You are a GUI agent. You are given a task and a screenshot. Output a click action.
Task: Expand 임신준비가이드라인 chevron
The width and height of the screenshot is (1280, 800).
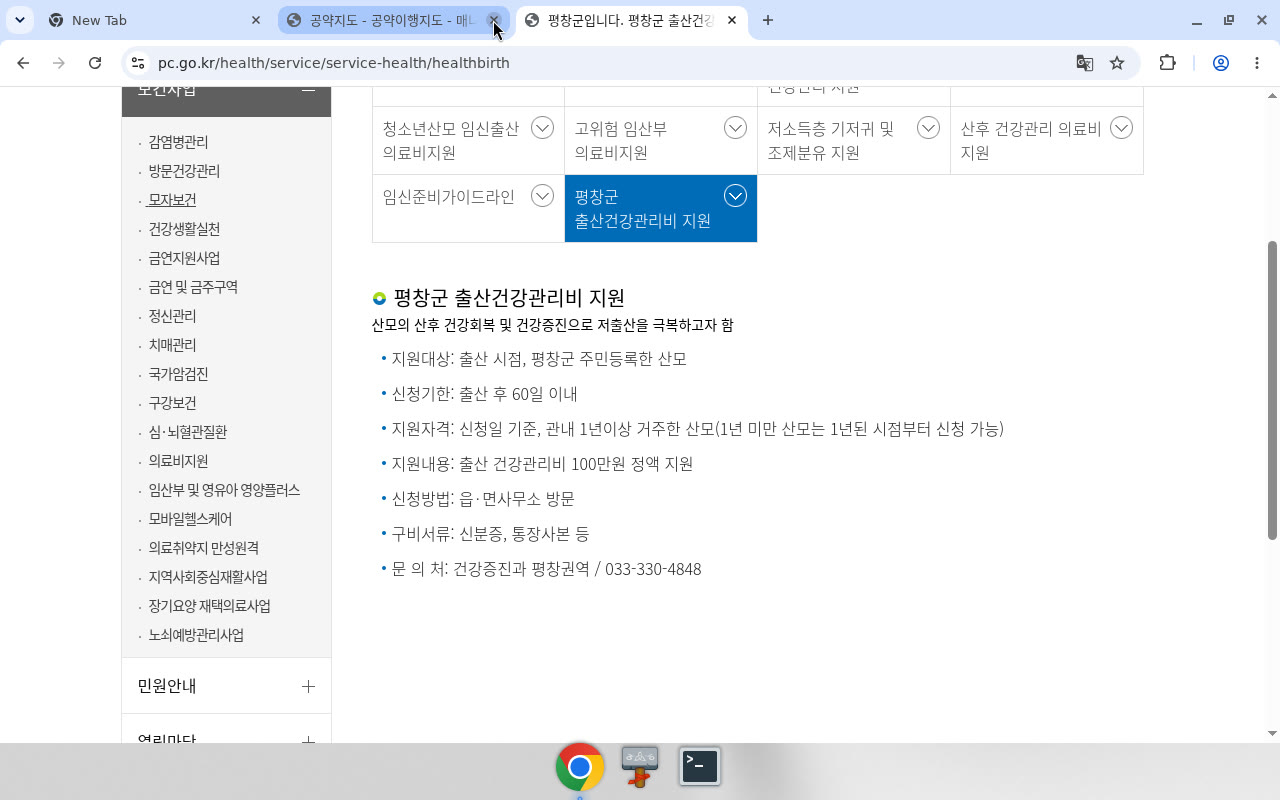[542, 196]
